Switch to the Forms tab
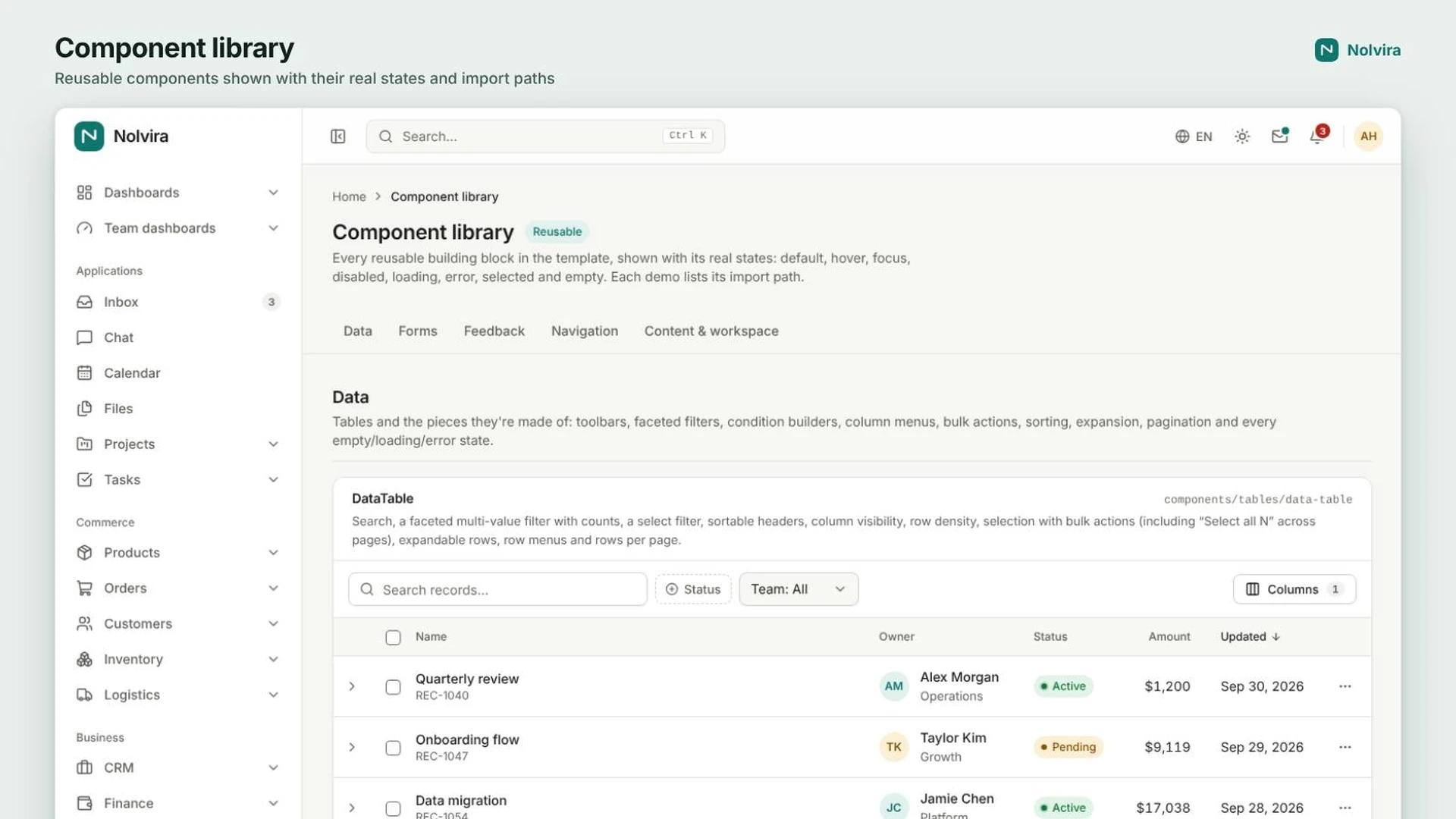 click(418, 331)
